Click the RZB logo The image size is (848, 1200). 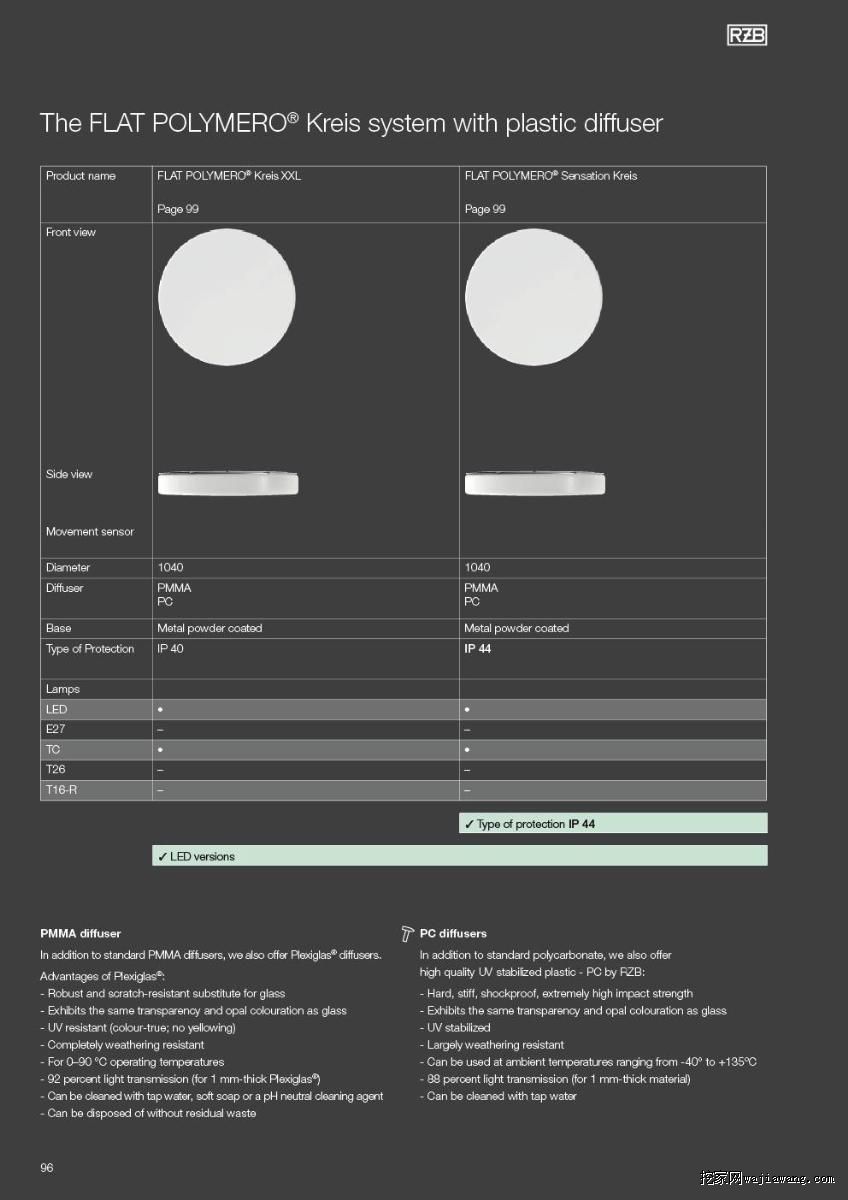tap(746, 36)
